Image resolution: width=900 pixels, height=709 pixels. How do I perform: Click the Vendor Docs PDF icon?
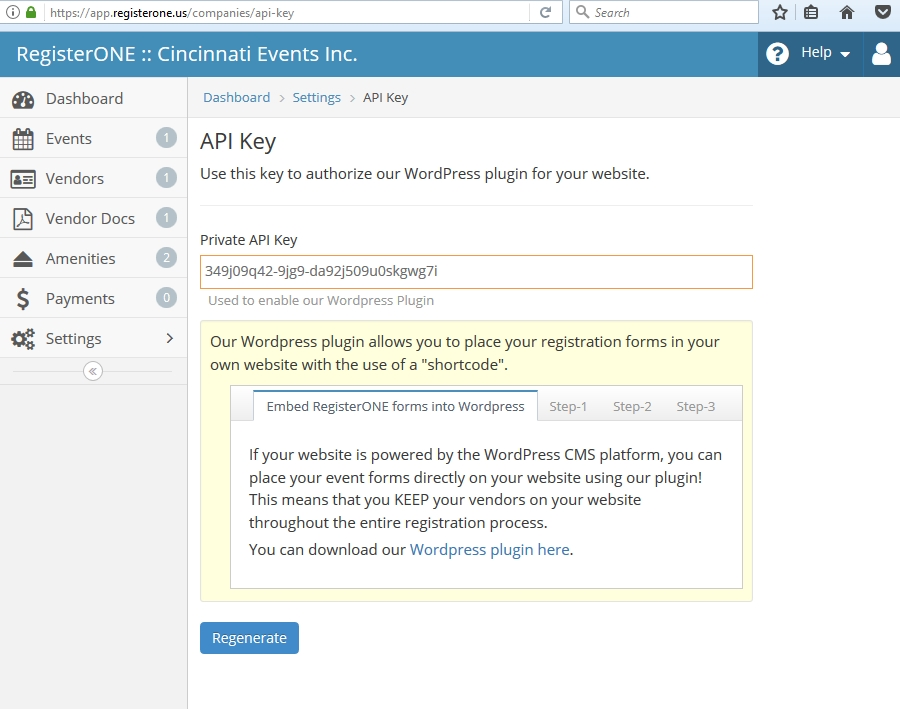[23, 219]
